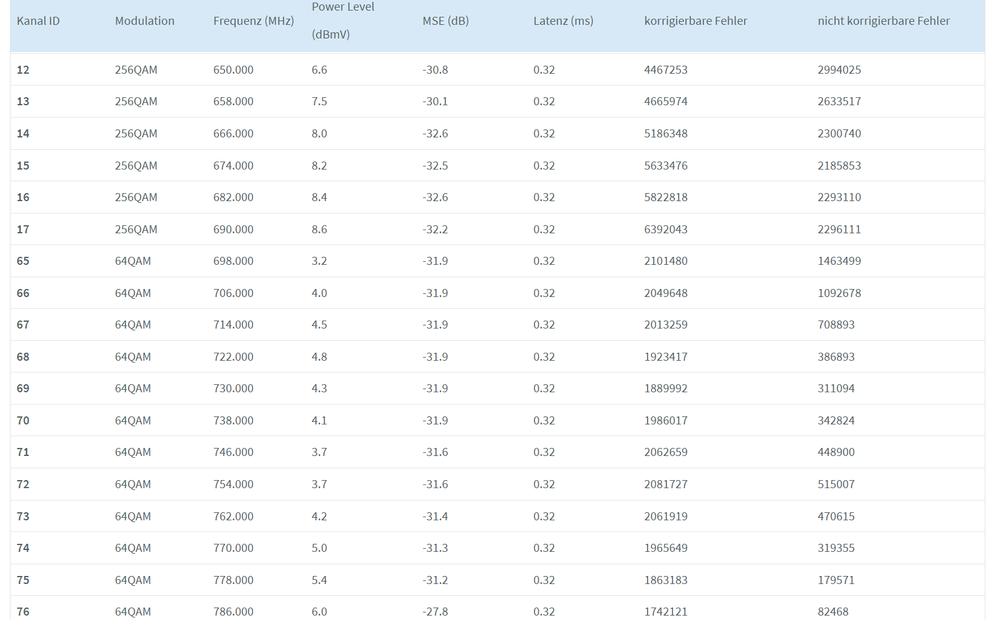Click the Frequenz (MHz) column header
This screenshot has width=999, height=620.
(253, 21)
